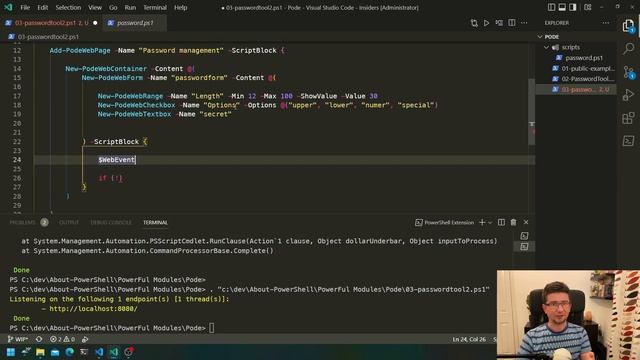Screen dimensions: 640x360
Task: Click the Ln 24, Col 26 cursor position
Action: point(469,339)
